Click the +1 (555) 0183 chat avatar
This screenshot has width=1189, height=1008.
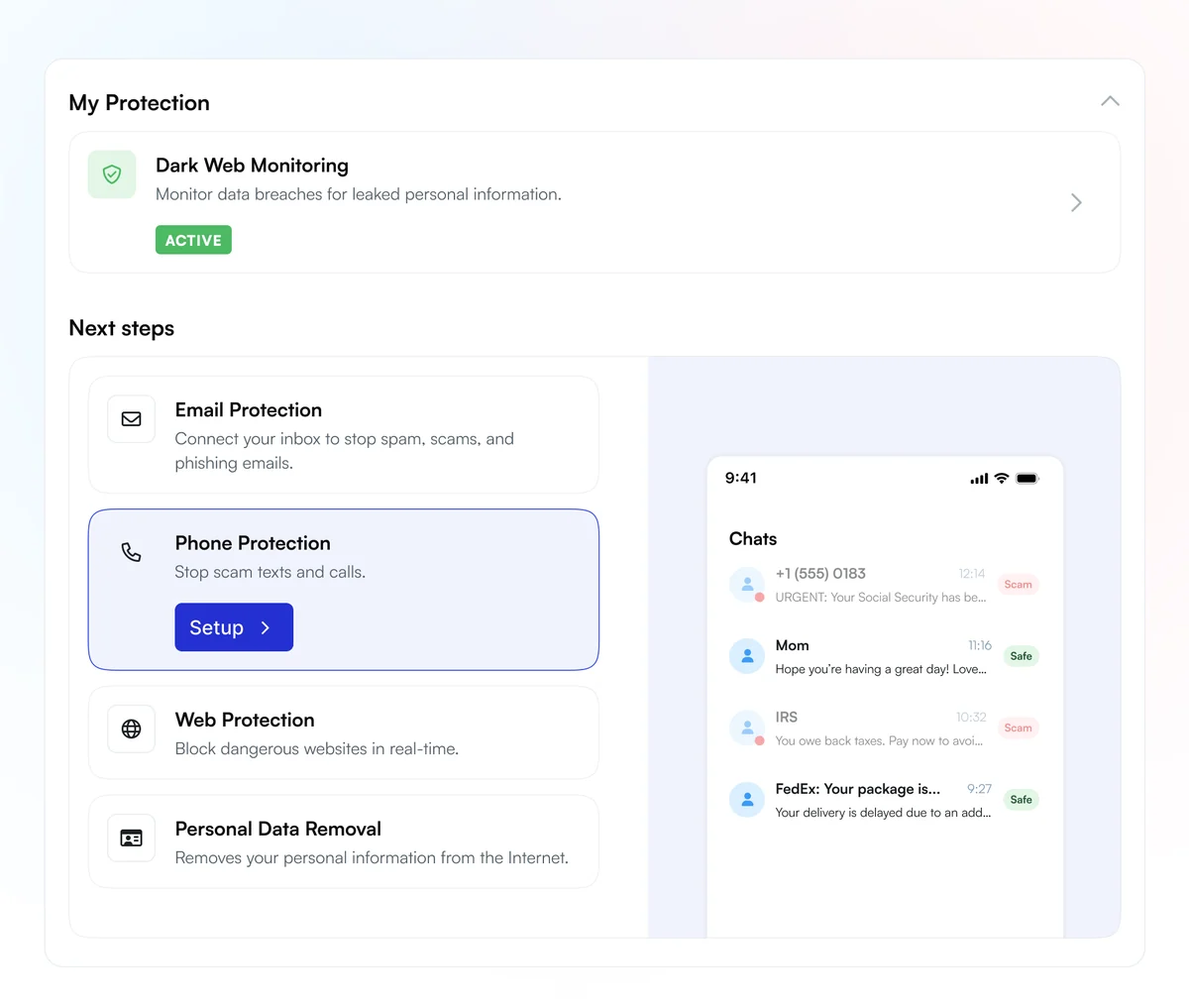tap(747, 585)
